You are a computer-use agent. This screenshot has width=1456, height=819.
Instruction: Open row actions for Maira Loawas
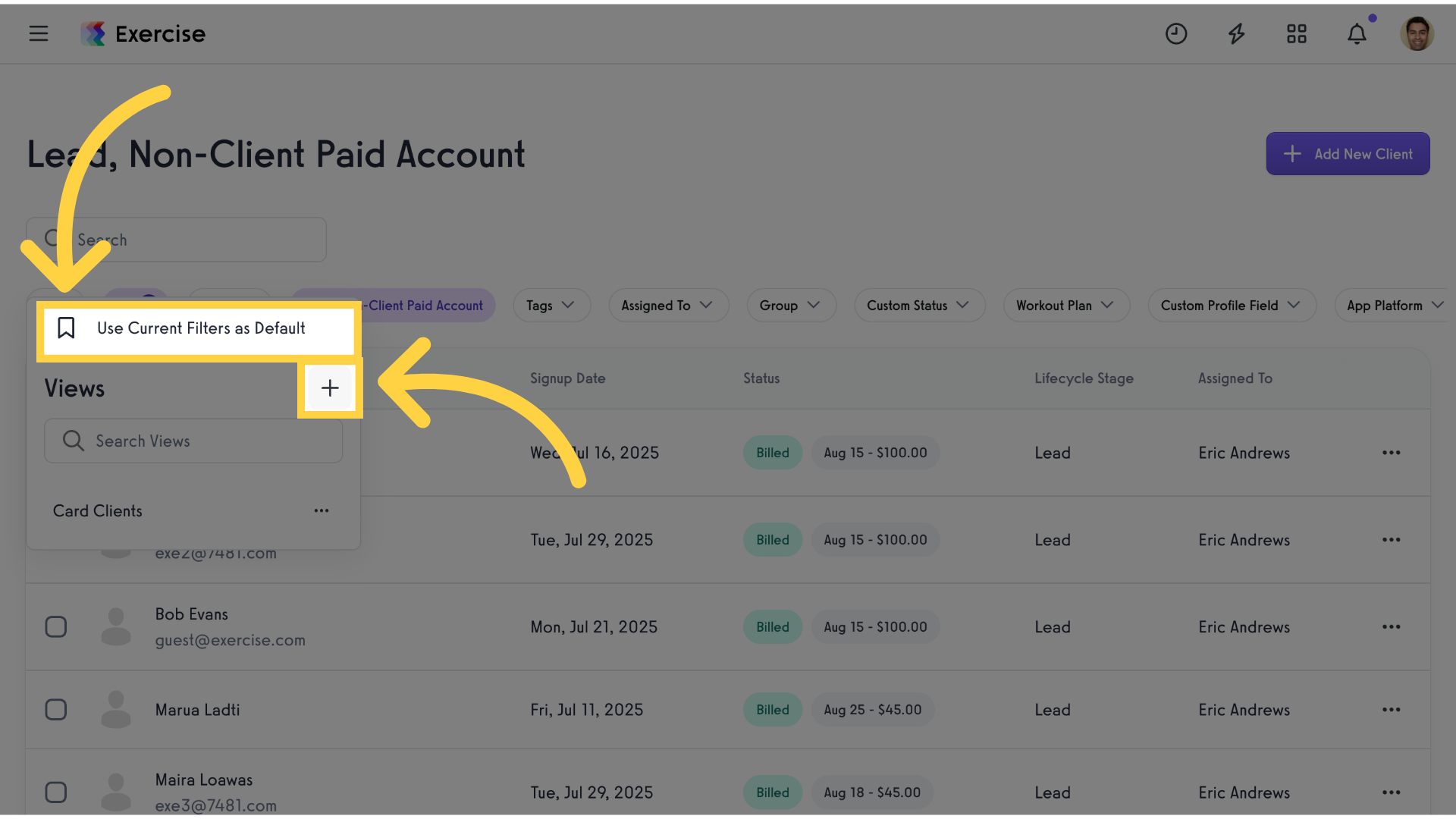(1391, 792)
